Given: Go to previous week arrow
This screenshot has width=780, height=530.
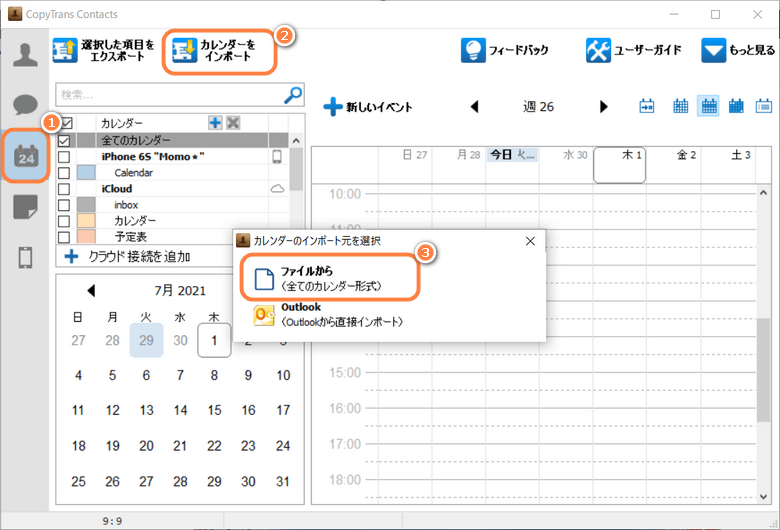Looking at the screenshot, I should [474, 106].
